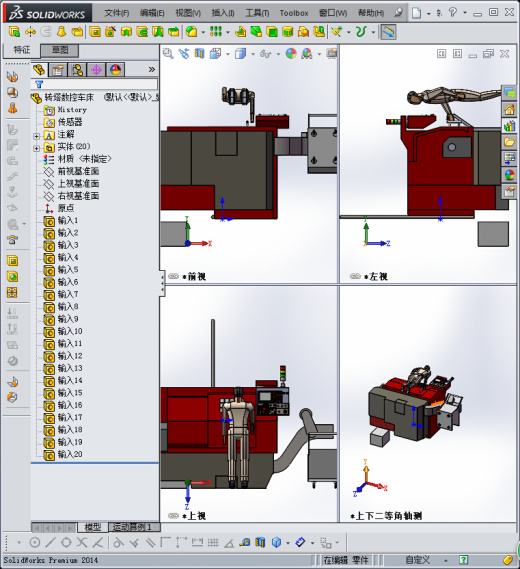Switch to the 模型 bottom tab
520x569 pixels.
(93, 527)
